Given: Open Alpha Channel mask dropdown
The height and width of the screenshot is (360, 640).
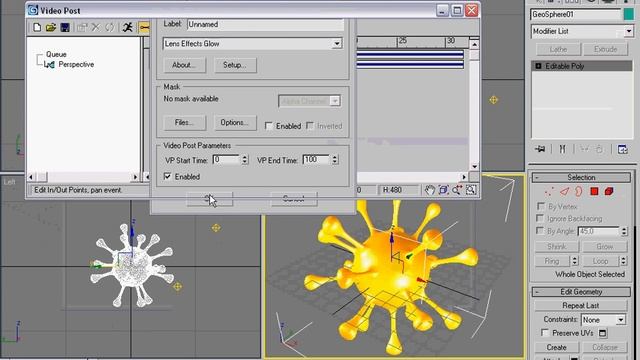Looking at the screenshot, I should click(335, 101).
